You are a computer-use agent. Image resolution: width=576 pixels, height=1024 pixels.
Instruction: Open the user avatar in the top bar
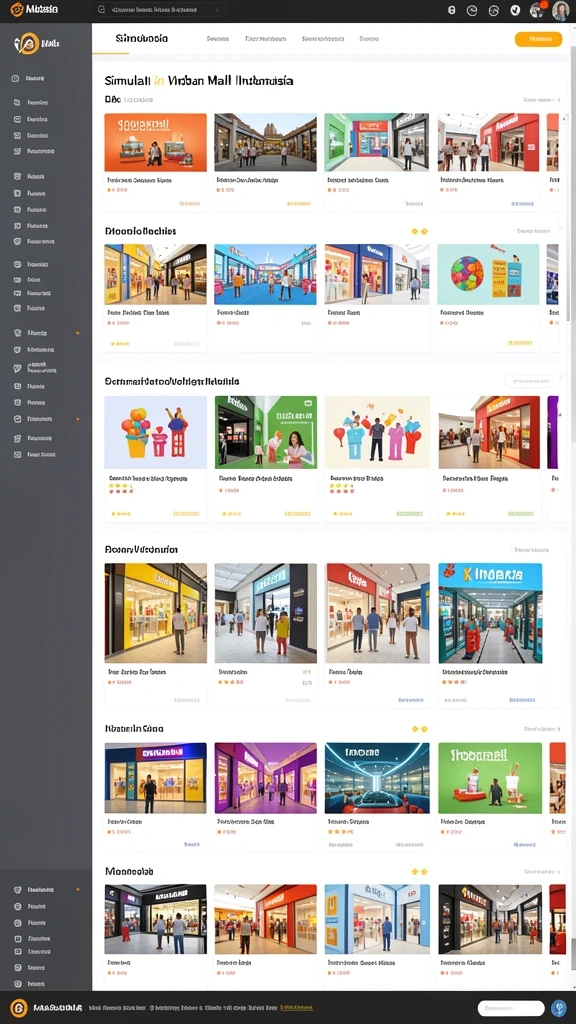point(560,10)
